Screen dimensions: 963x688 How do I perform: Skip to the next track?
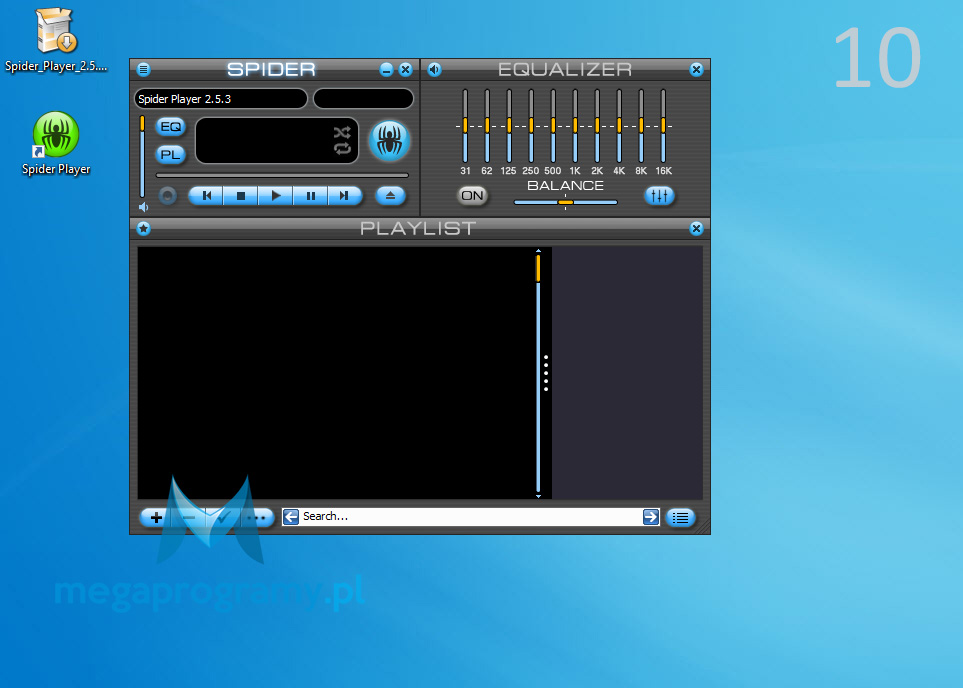(x=345, y=196)
